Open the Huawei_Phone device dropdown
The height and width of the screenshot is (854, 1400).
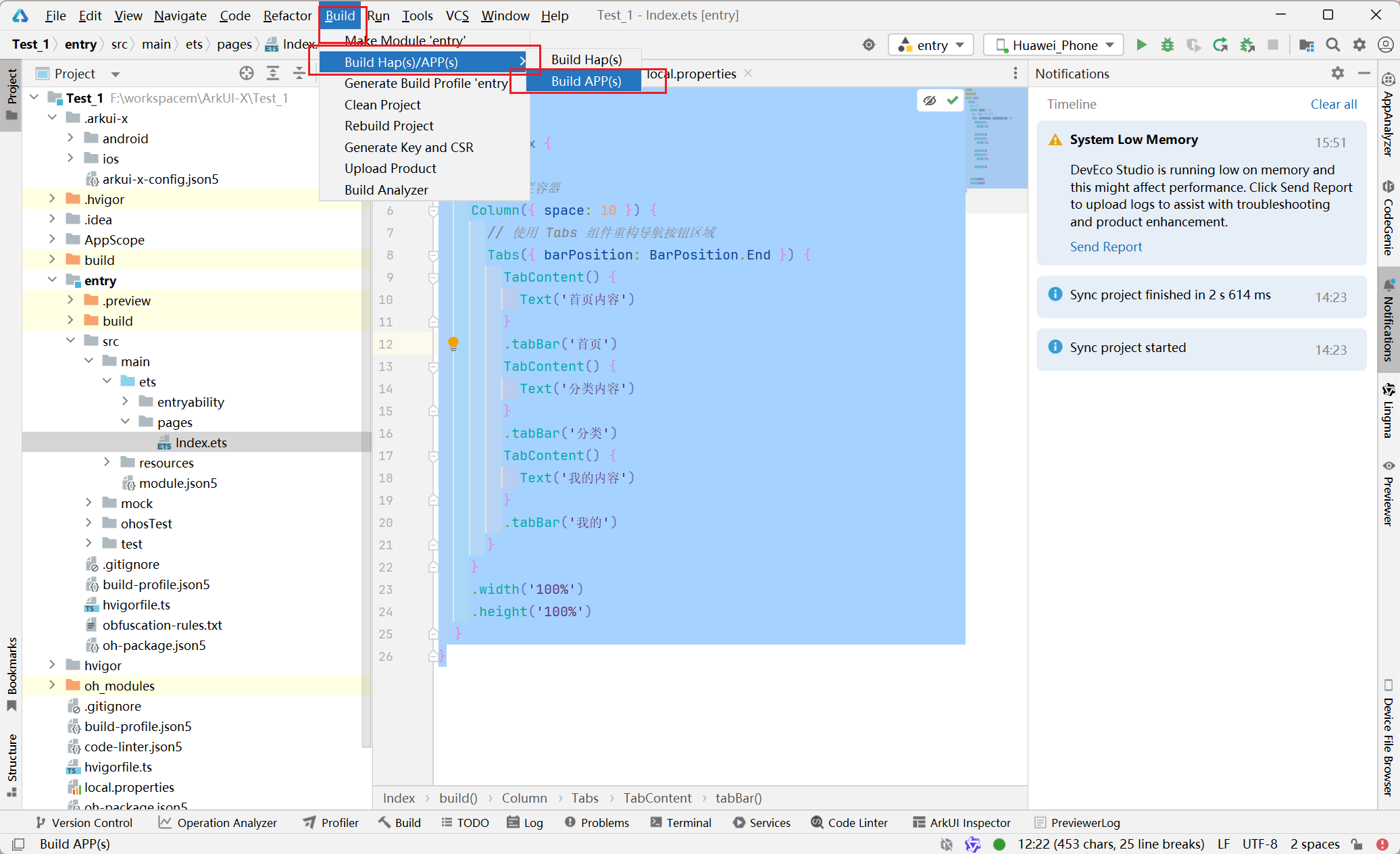(x=1054, y=45)
